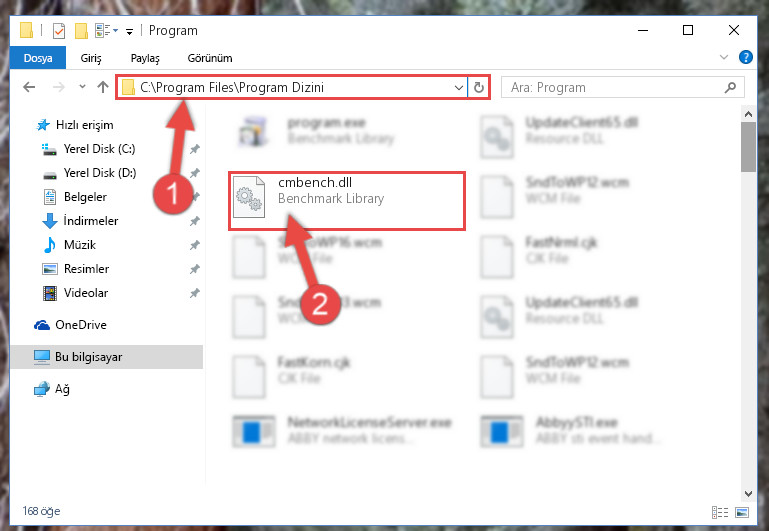Click the Properties icon in quick access toolbar

(x=59, y=31)
